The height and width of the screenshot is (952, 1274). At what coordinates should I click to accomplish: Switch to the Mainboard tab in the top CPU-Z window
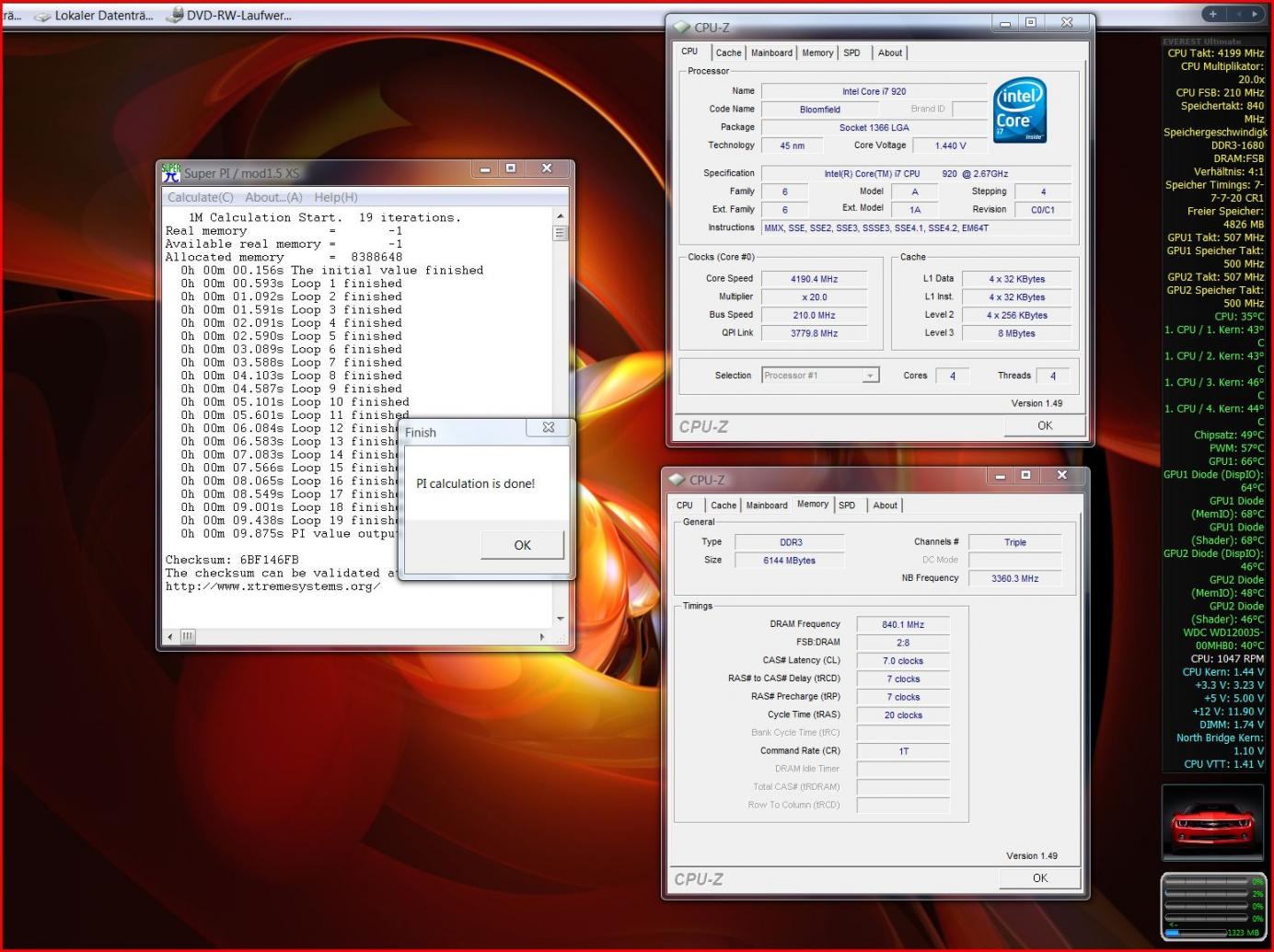click(x=771, y=53)
